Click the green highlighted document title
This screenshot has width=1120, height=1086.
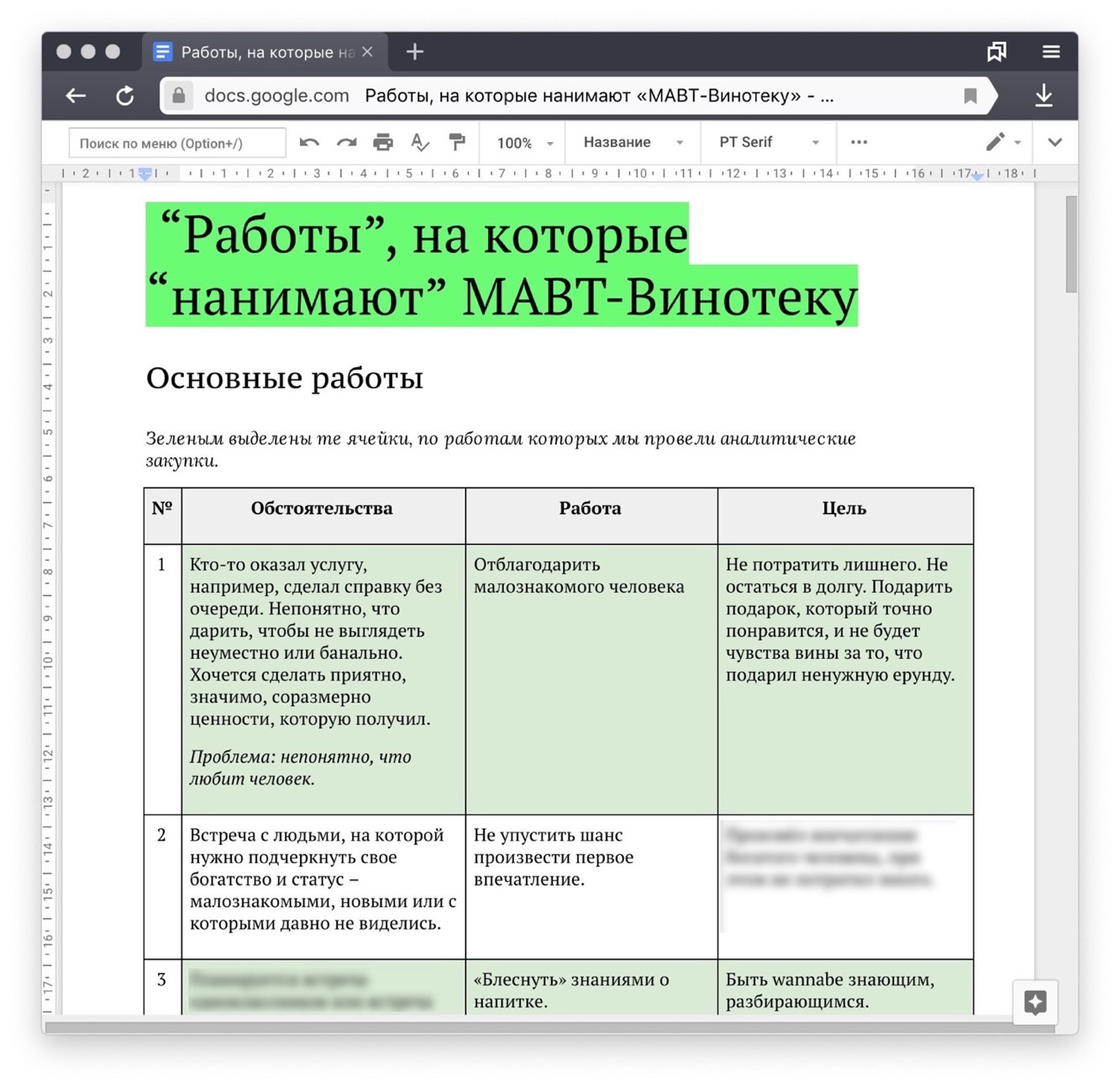click(502, 264)
